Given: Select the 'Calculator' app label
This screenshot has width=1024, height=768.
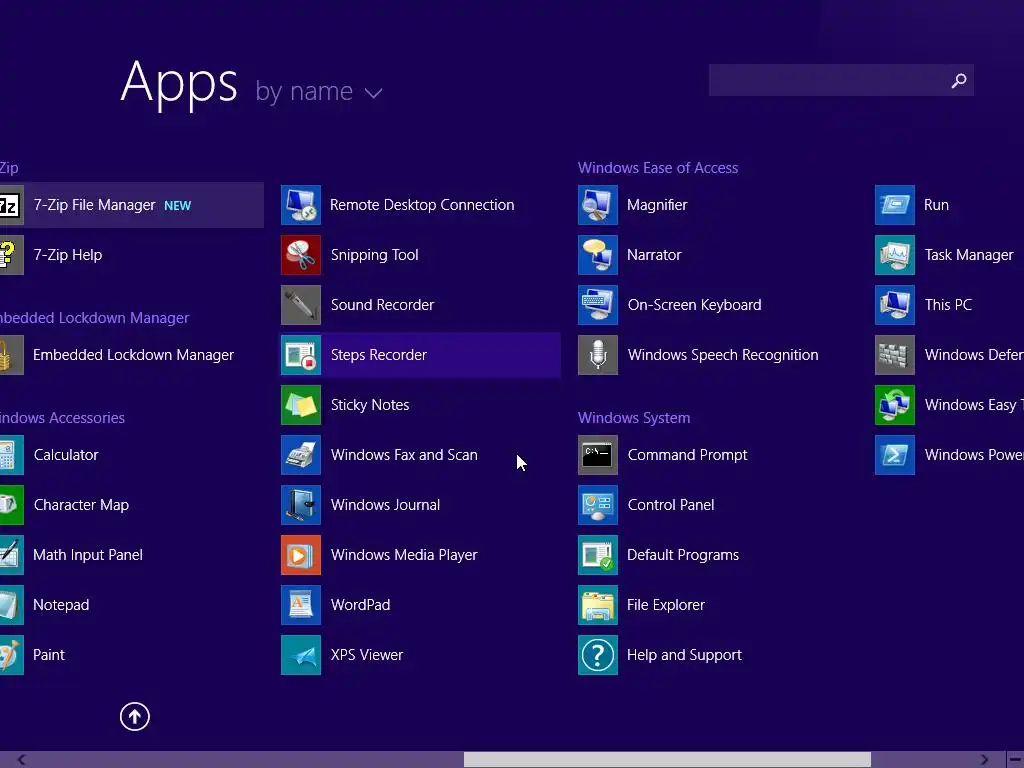Looking at the screenshot, I should (66, 455).
